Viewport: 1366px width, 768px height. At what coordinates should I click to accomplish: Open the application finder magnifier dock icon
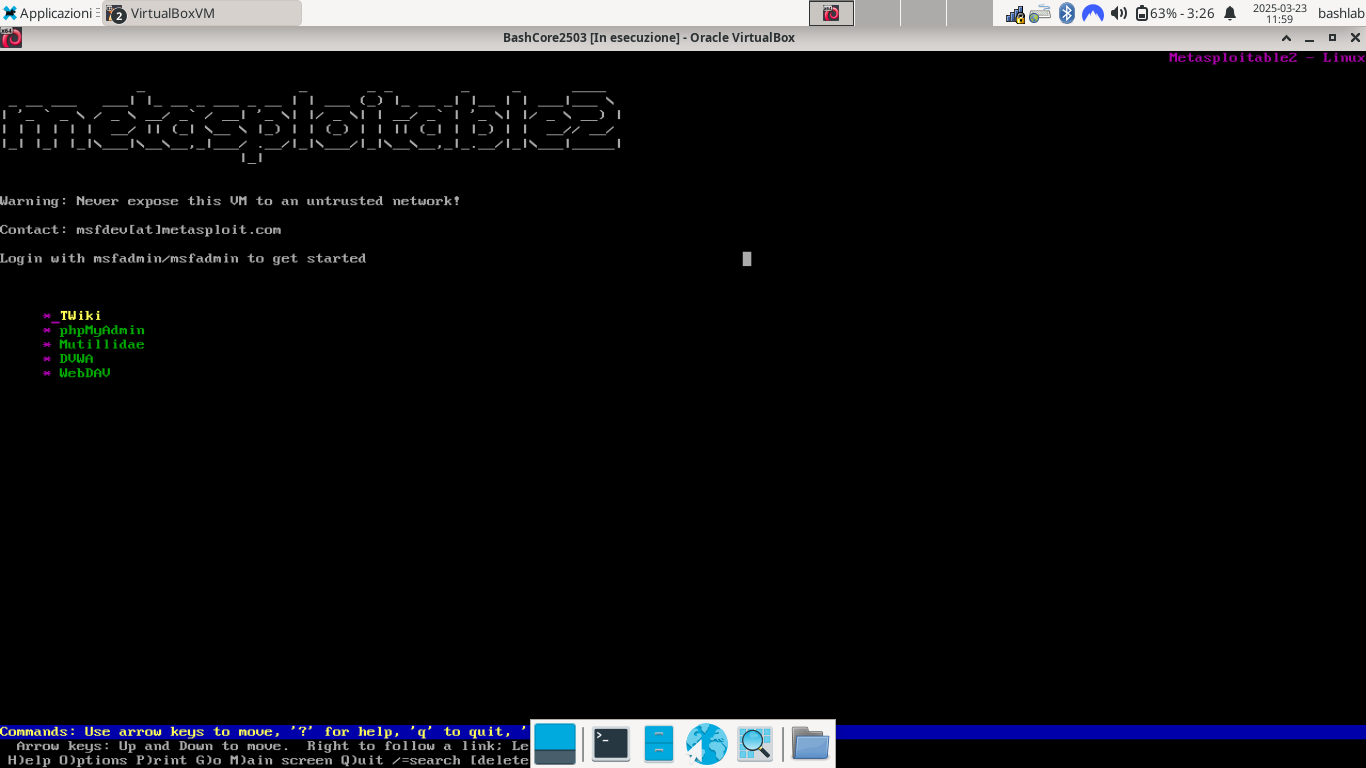point(755,744)
